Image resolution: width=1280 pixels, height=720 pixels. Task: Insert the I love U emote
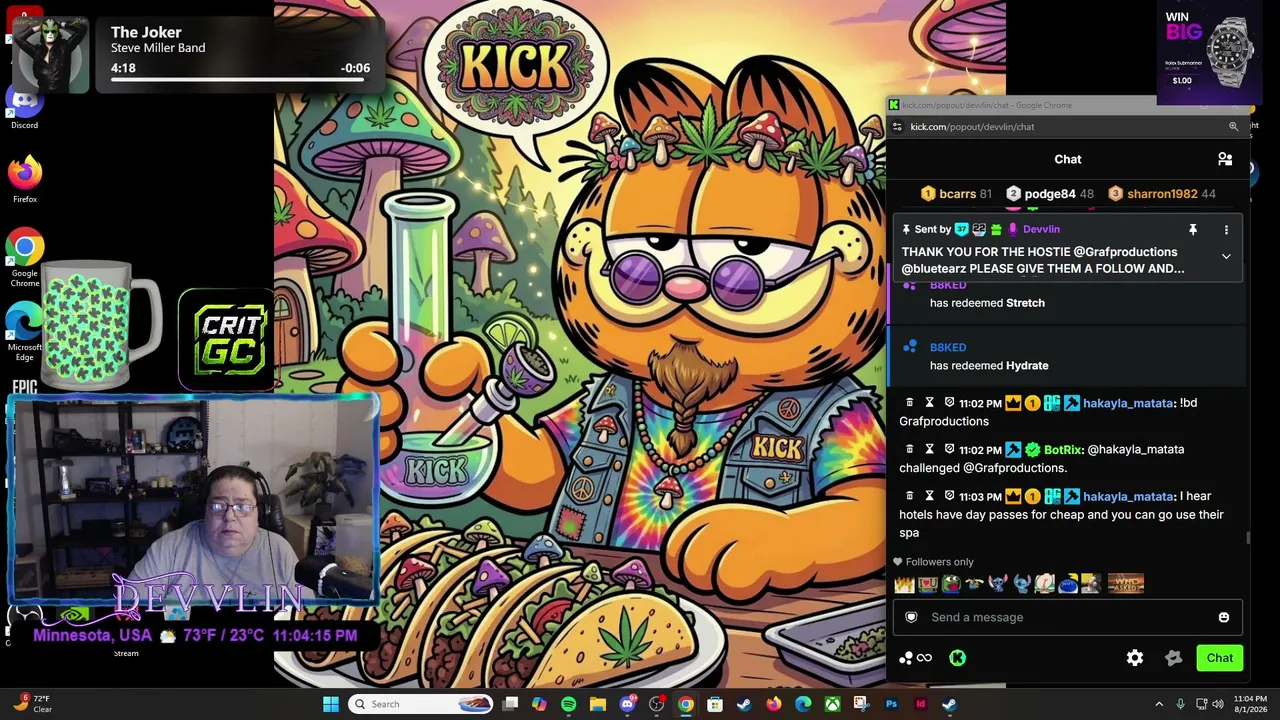click(x=928, y=583)
